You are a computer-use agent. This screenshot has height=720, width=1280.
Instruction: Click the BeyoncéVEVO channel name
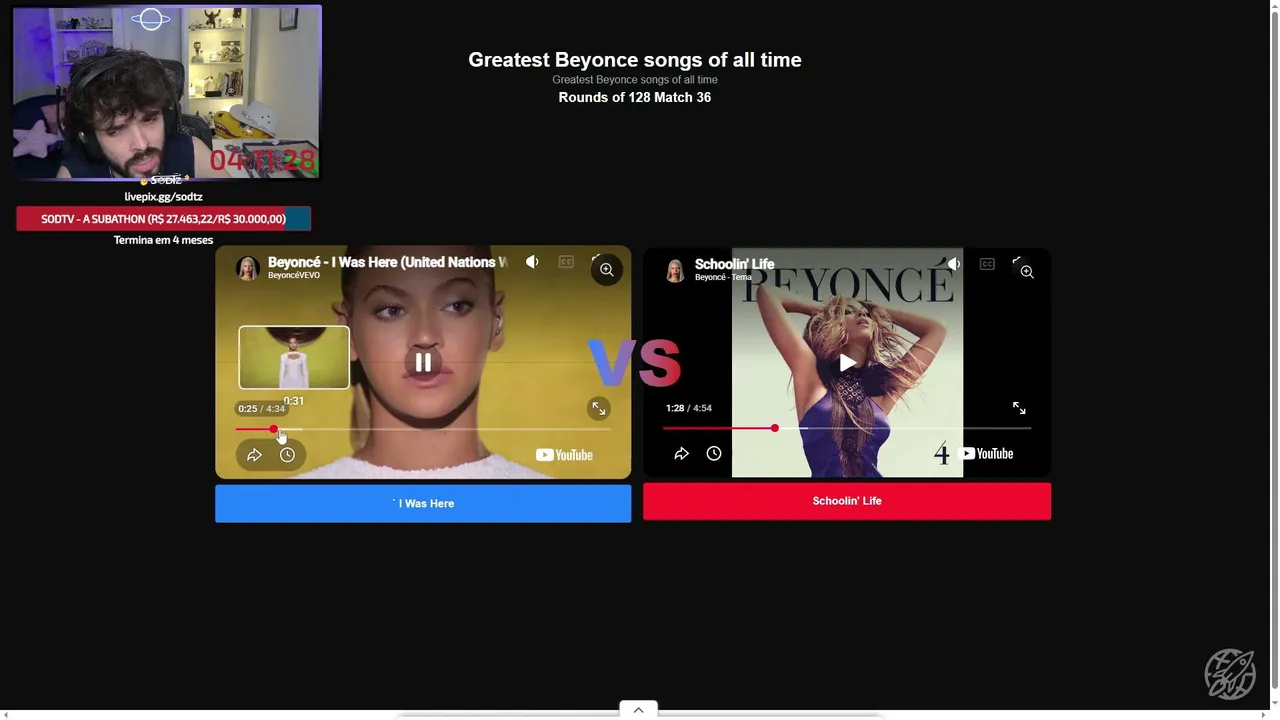294,275
